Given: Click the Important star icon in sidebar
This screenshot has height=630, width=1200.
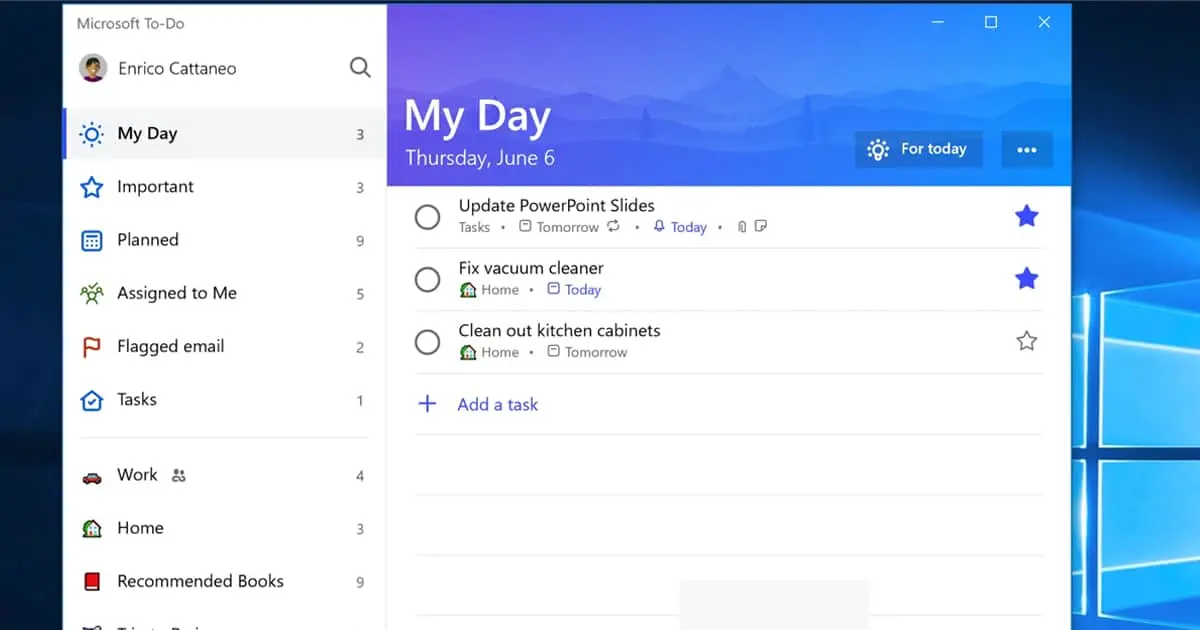Looking at the screenshot, I should 92,187.
